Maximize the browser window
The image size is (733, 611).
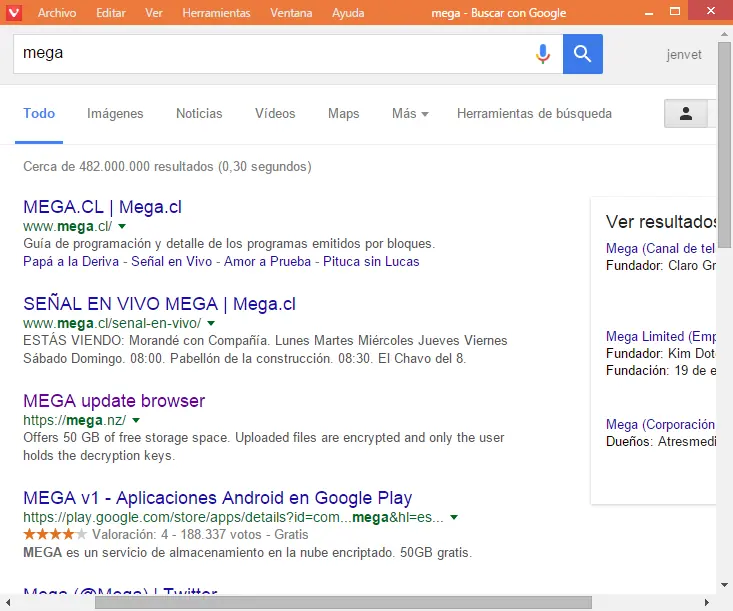point(675,11)
